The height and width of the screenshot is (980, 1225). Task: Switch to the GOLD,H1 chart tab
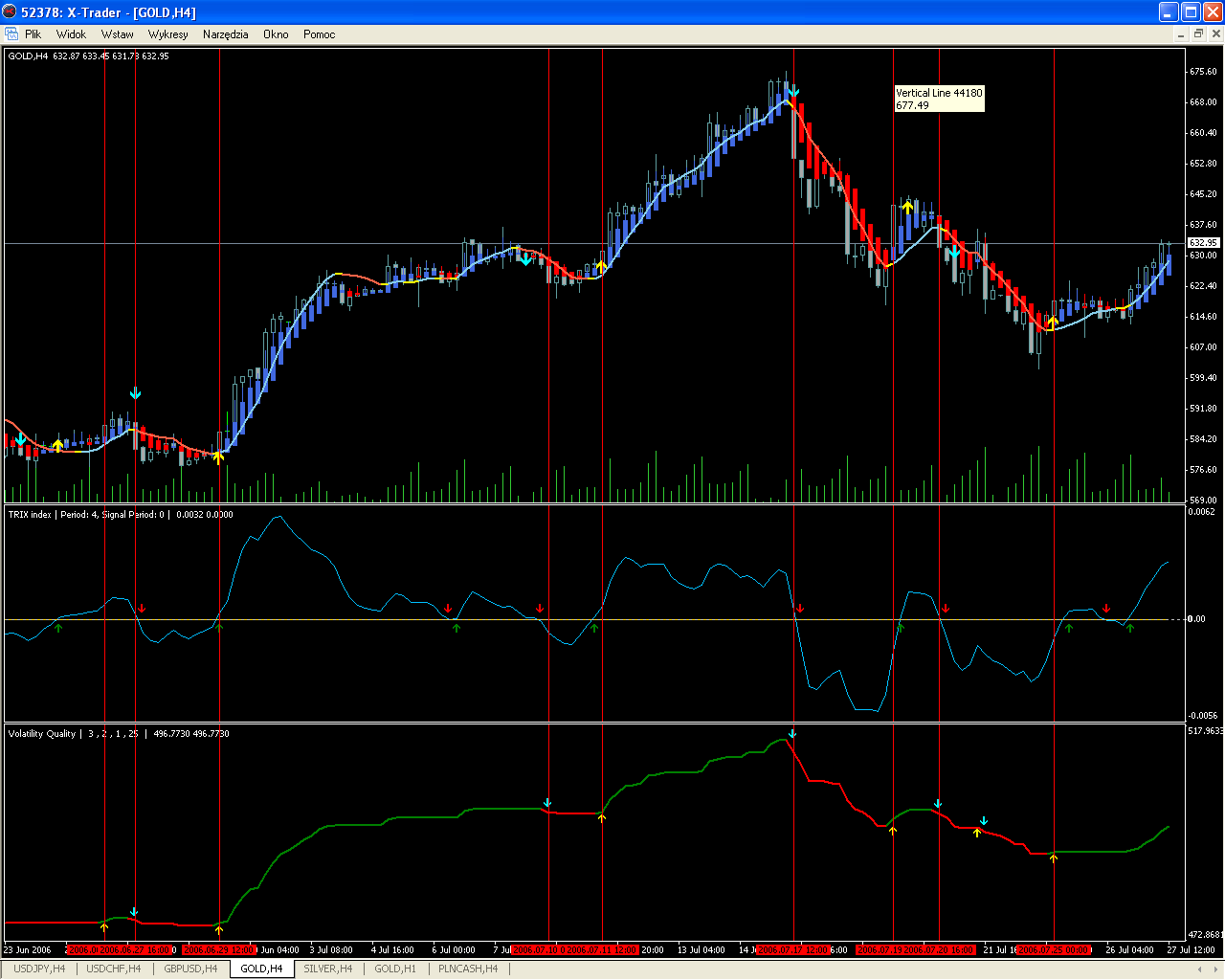[x=395, y=969]
